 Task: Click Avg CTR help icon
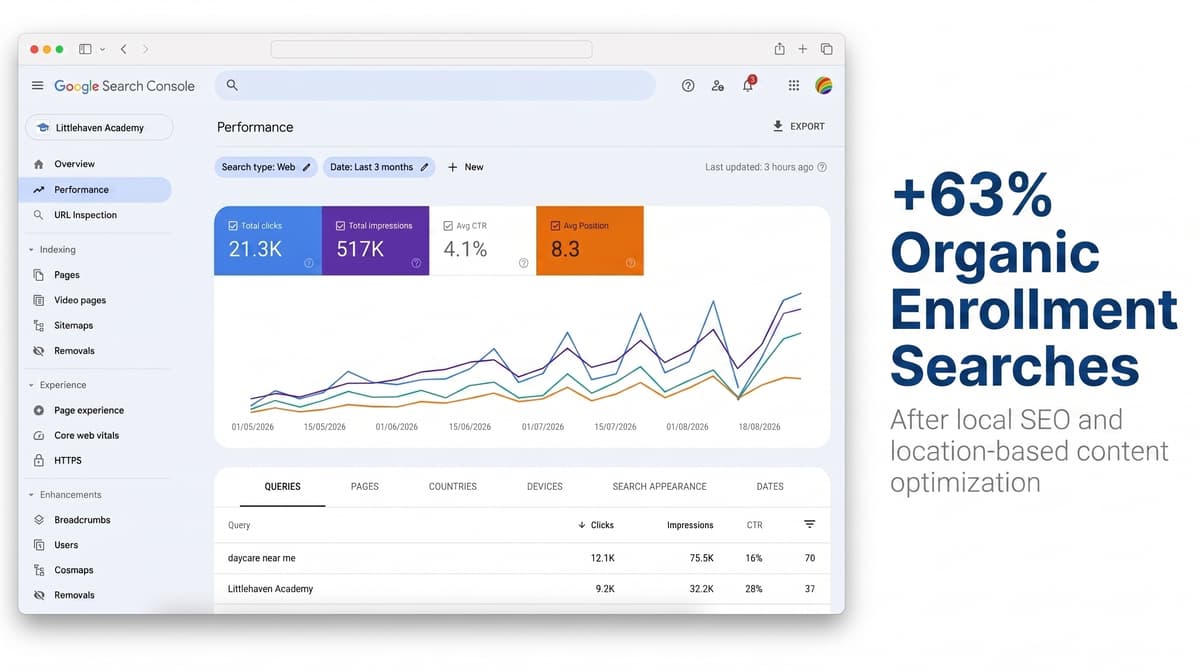[x=523, y=263]
